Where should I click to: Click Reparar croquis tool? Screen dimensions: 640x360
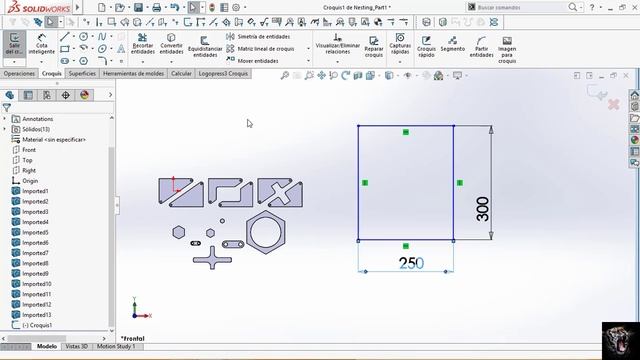[x=373, y=46]
